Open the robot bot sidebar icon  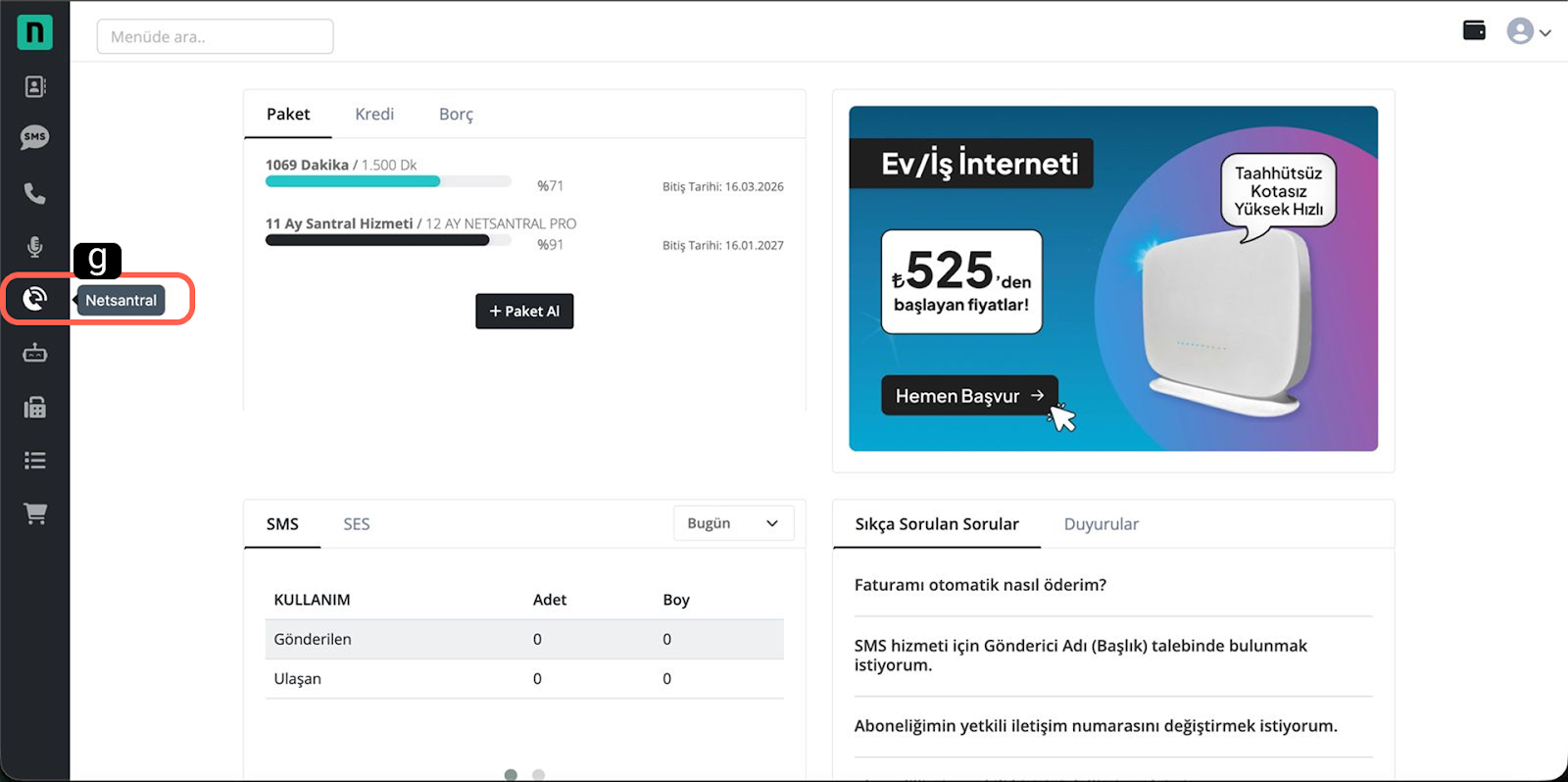click(35, 353)
